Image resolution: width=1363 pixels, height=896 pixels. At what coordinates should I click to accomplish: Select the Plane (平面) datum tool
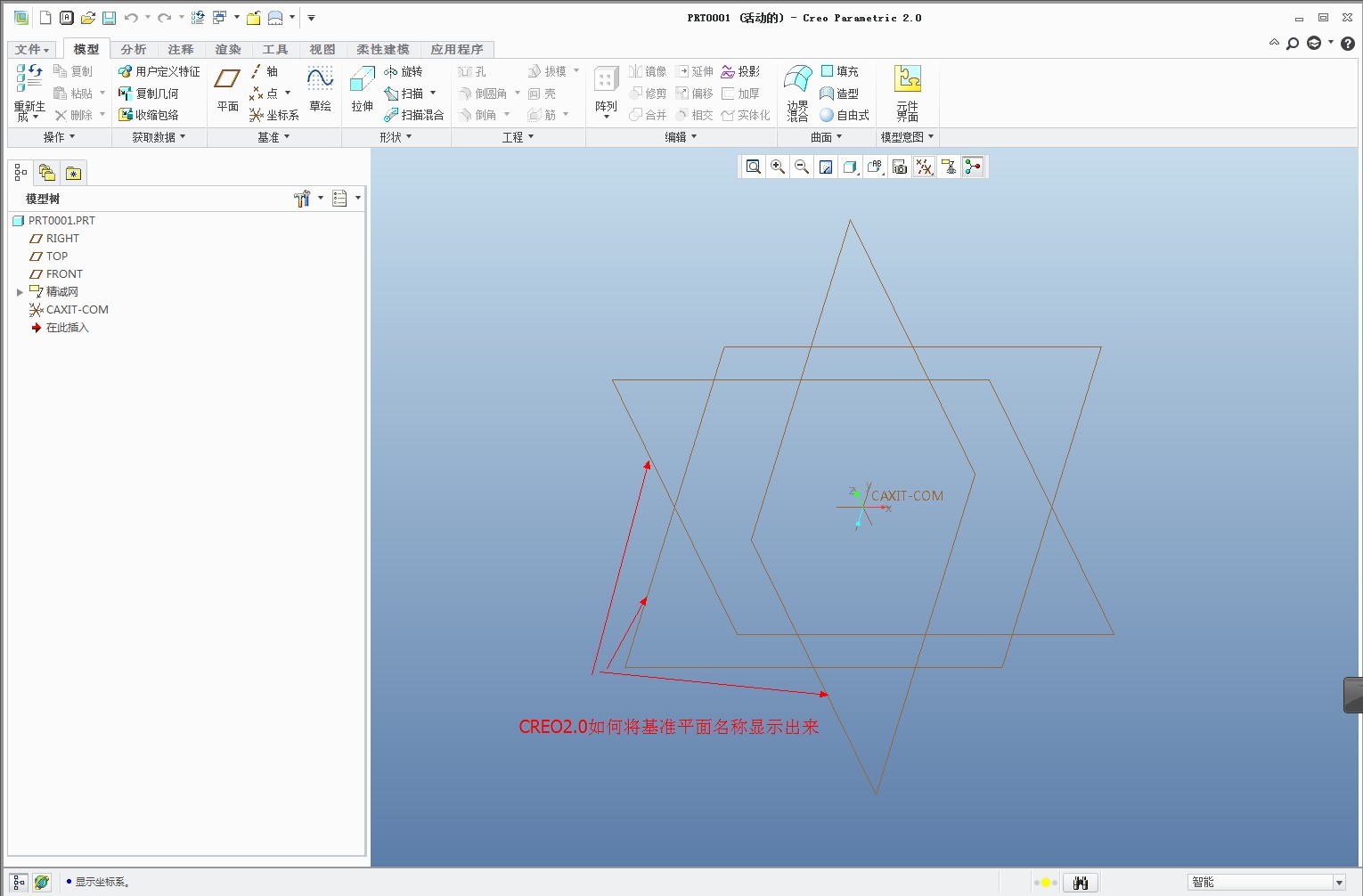click(x=228, y=90)
